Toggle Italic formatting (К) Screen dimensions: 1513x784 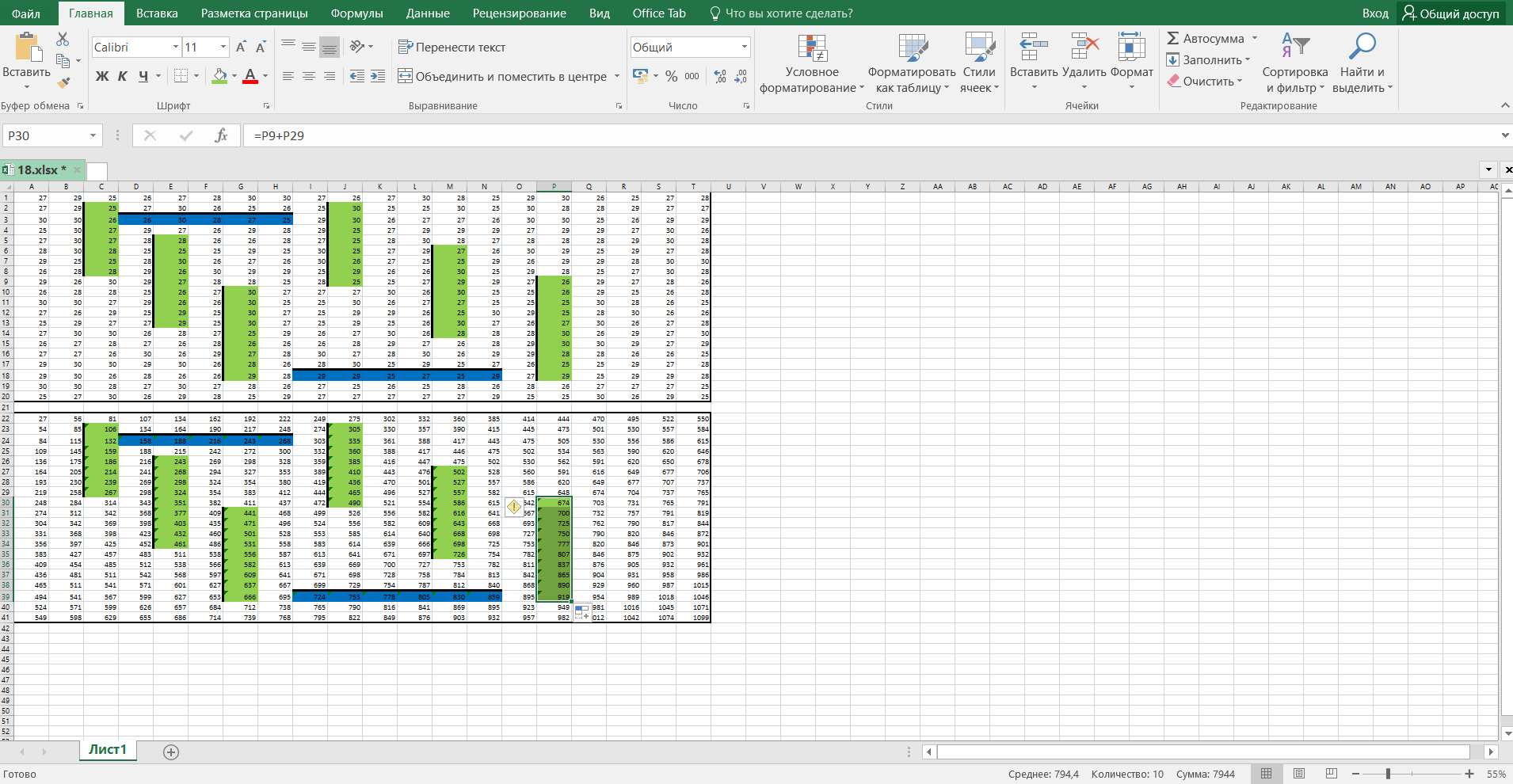coord(122,76)
